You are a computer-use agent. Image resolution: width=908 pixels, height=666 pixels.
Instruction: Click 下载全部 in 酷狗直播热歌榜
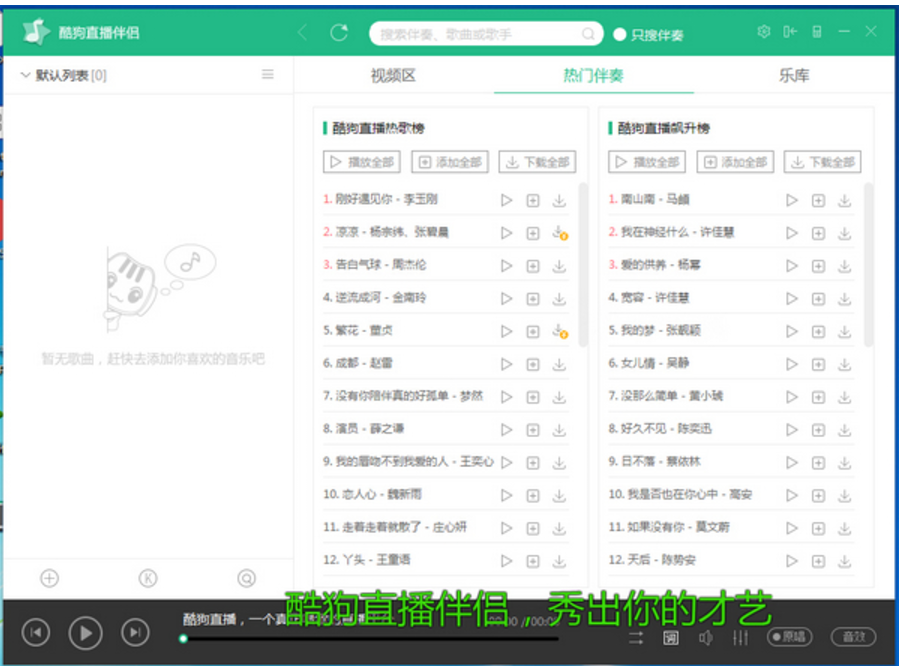click(537, 162)
